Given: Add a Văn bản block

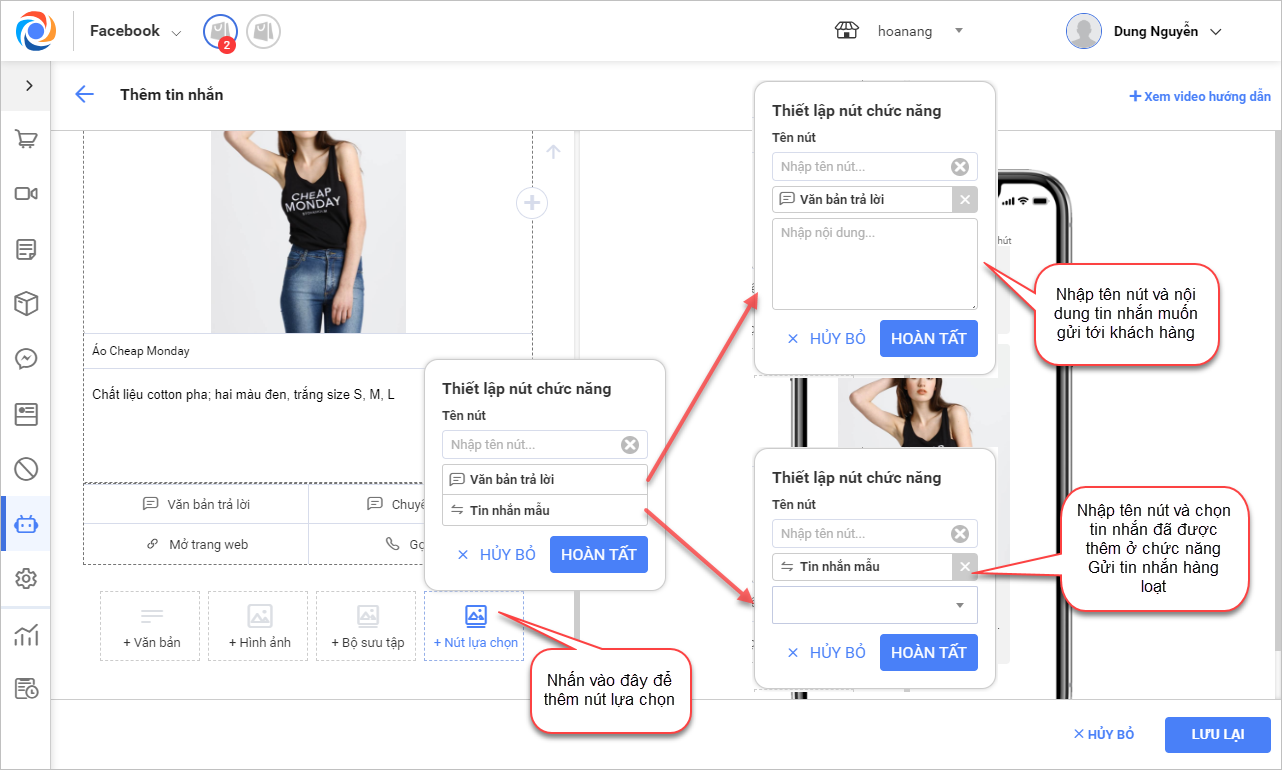Looking at the screenshot, I should (150, 626).
